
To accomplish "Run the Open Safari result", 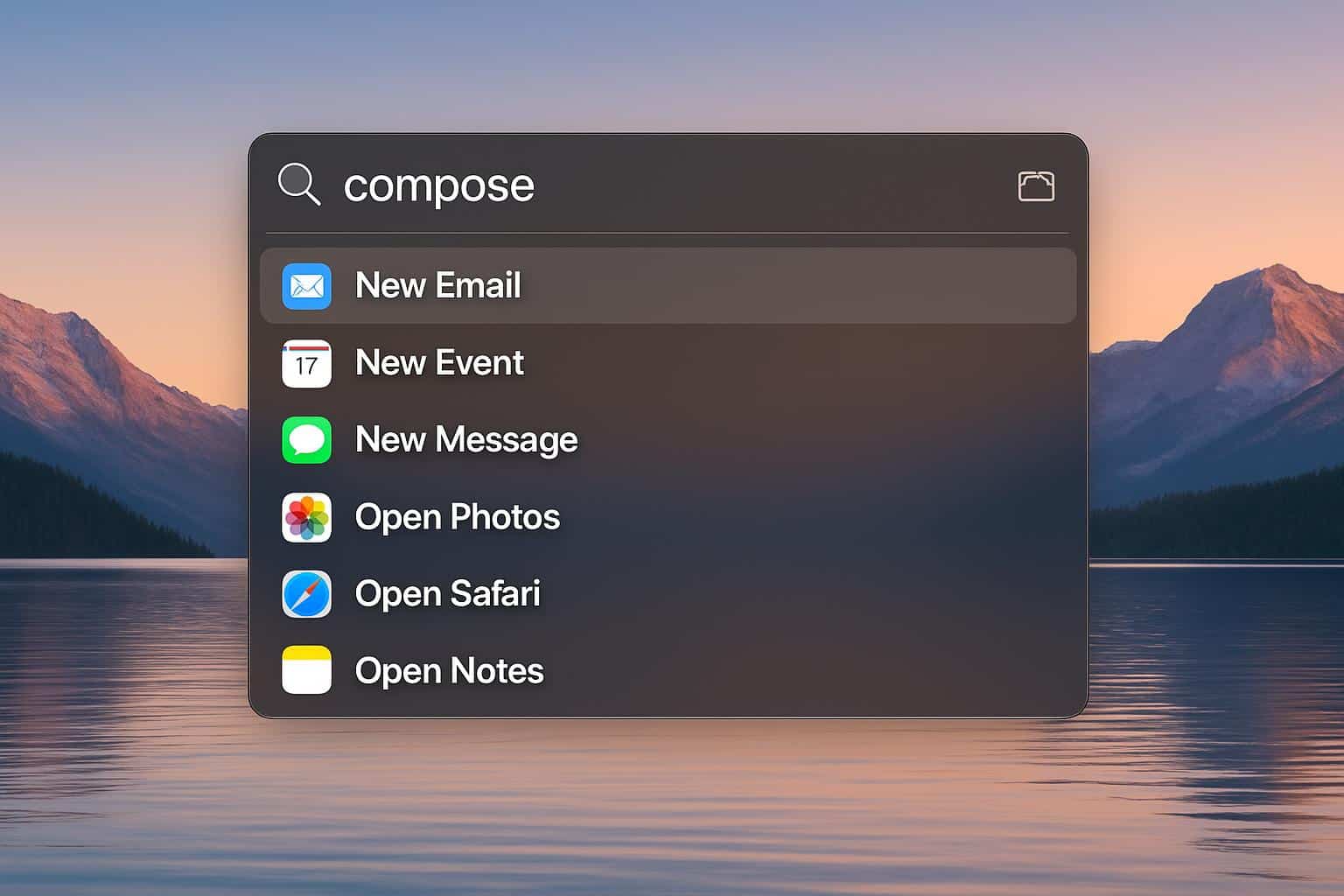I will [x=447, y=594].
